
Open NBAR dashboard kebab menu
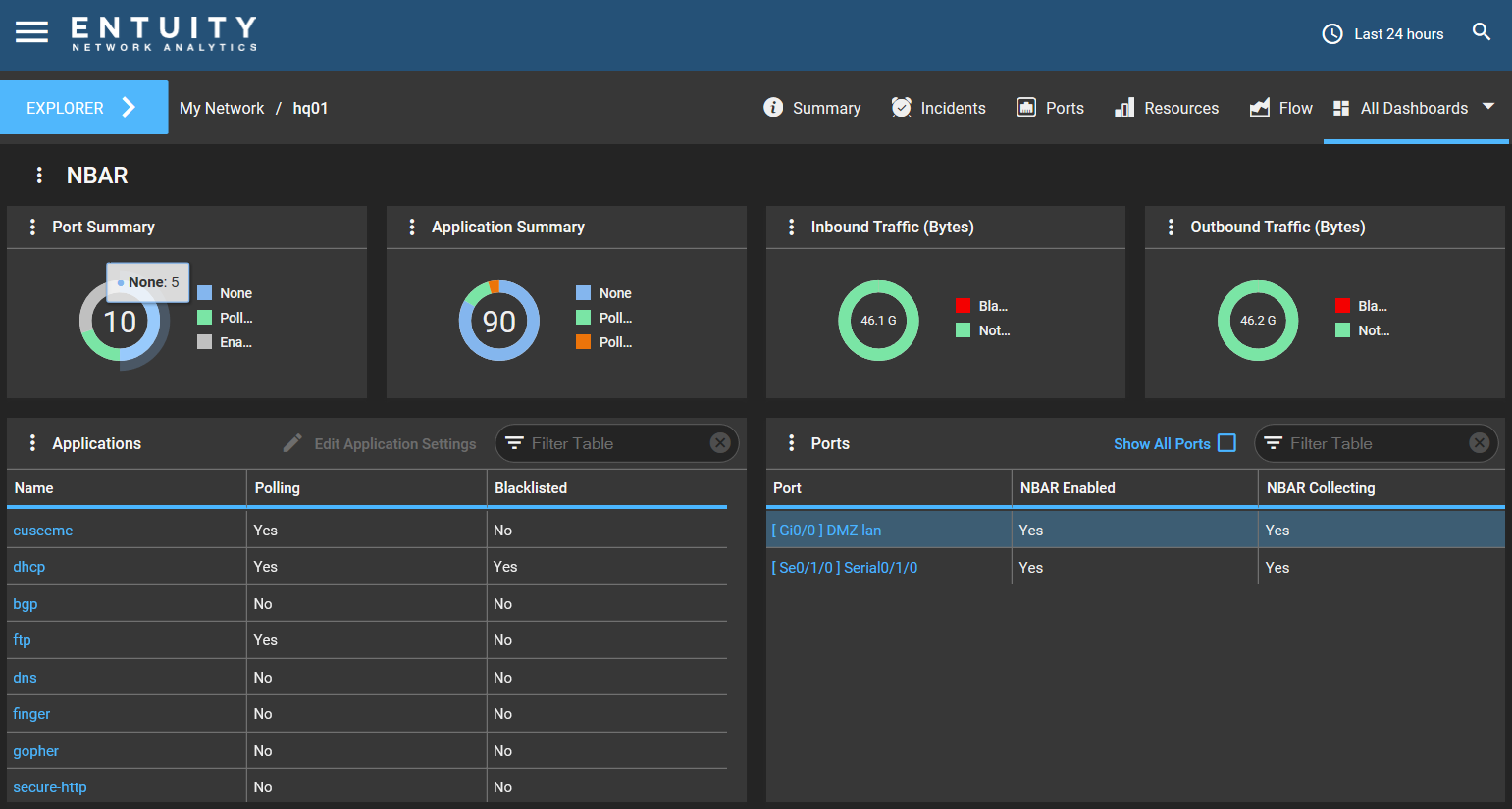[x=39, y=175]
